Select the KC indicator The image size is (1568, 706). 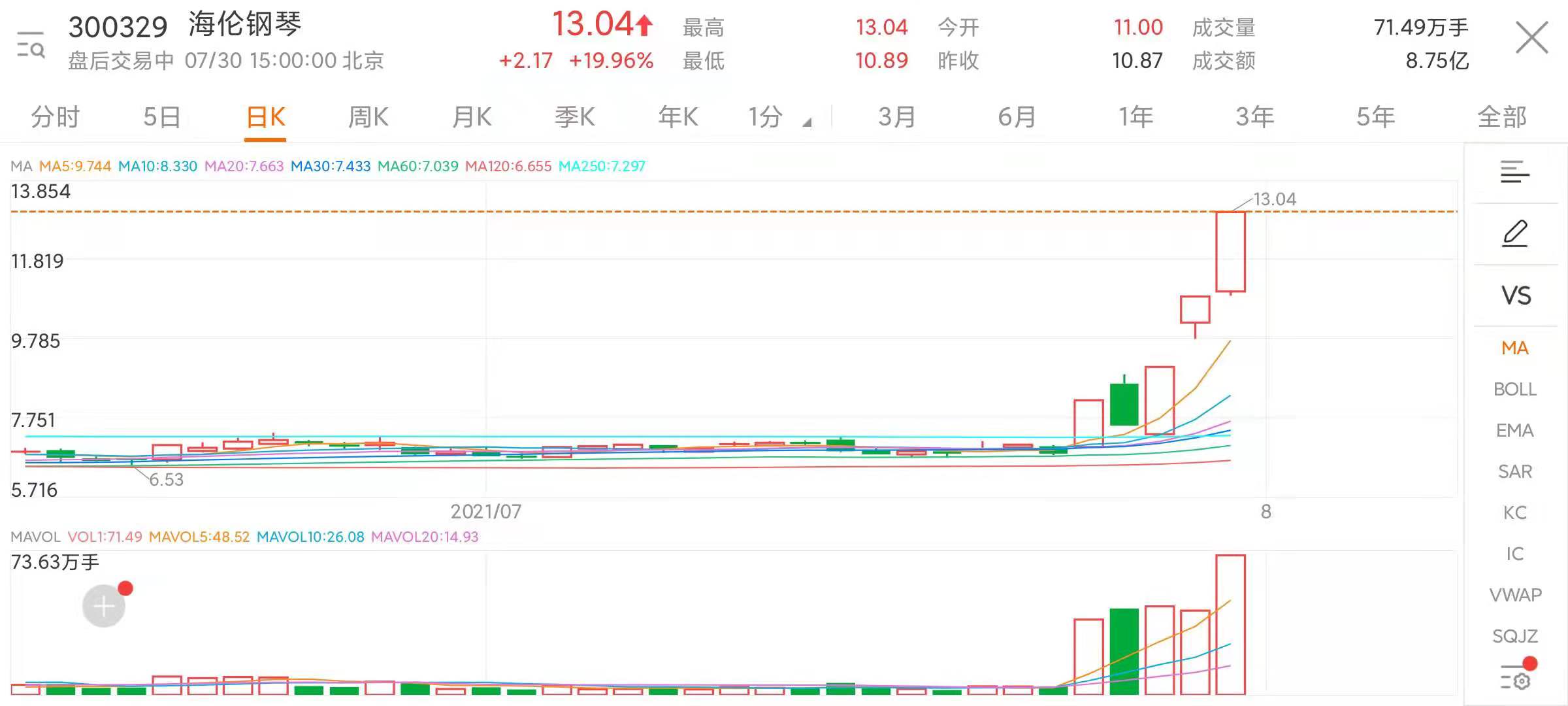coord(1515,513)
